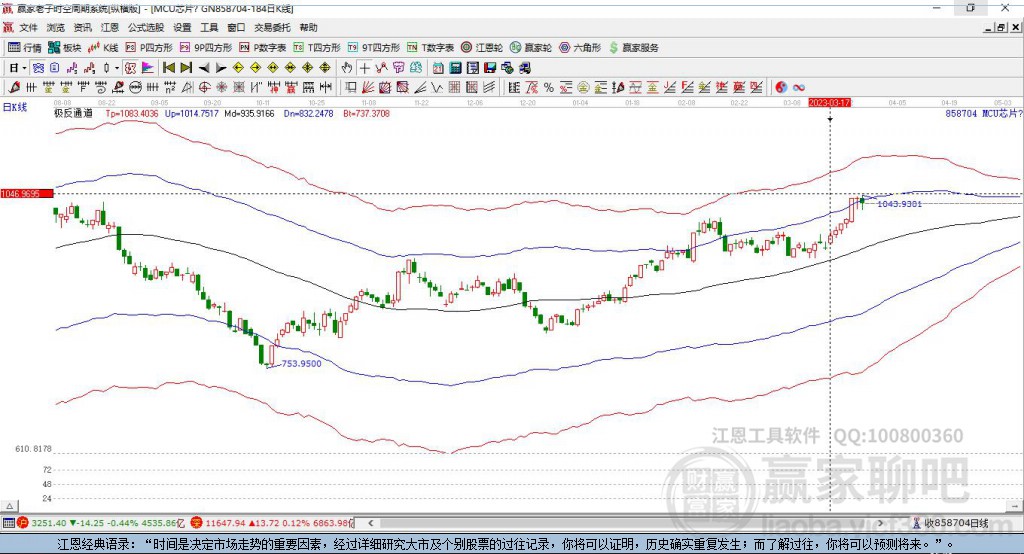Image resolution: width=1024 pixels, height=554 pixels.
Task: Expand the 日 period dropdown
Action: coord(24,68)
